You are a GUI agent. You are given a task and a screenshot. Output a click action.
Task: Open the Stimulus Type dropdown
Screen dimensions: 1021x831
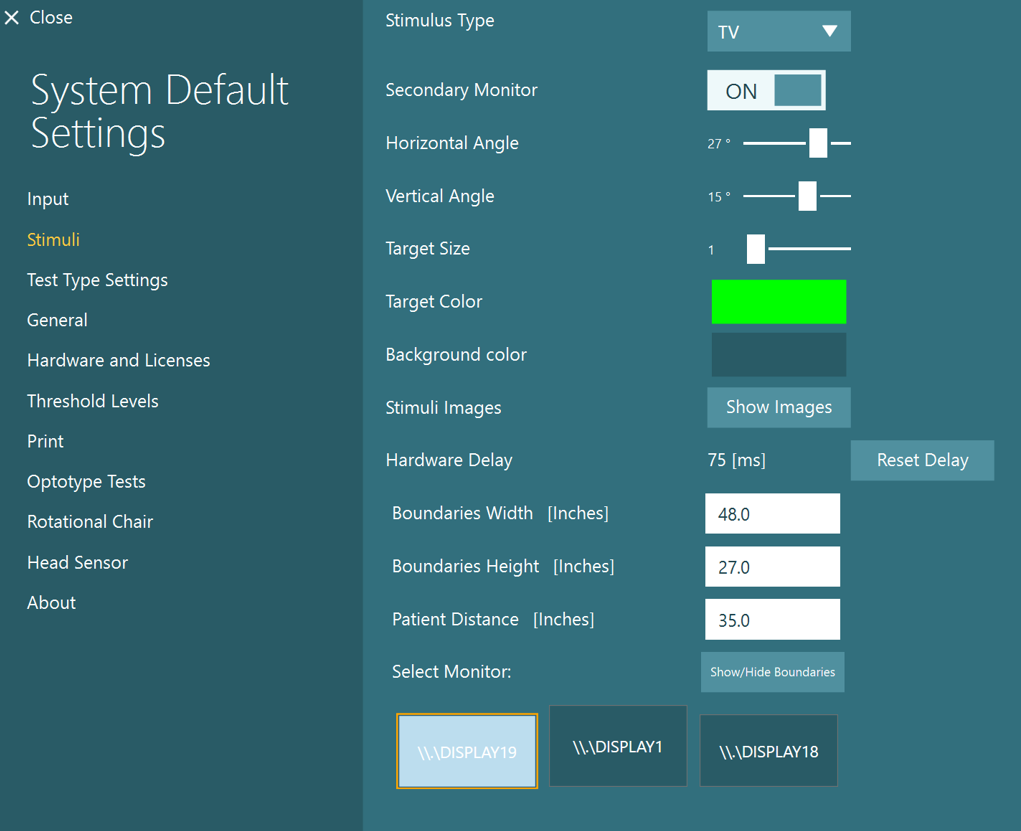point(778,32)
